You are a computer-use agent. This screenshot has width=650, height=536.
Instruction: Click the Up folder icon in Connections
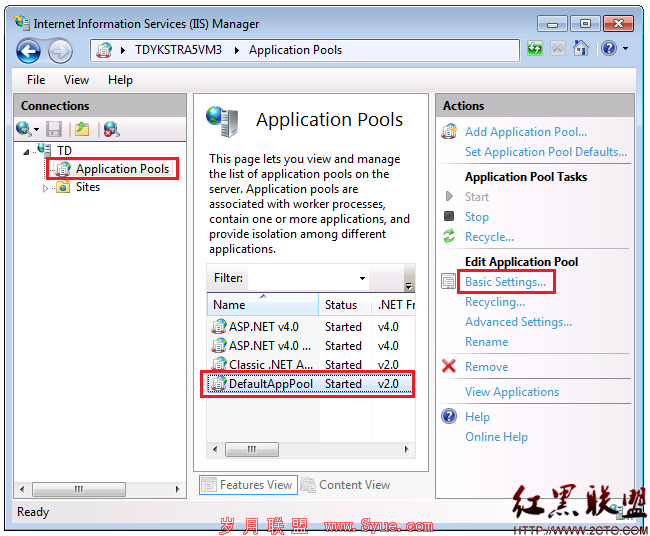point(82,129)
